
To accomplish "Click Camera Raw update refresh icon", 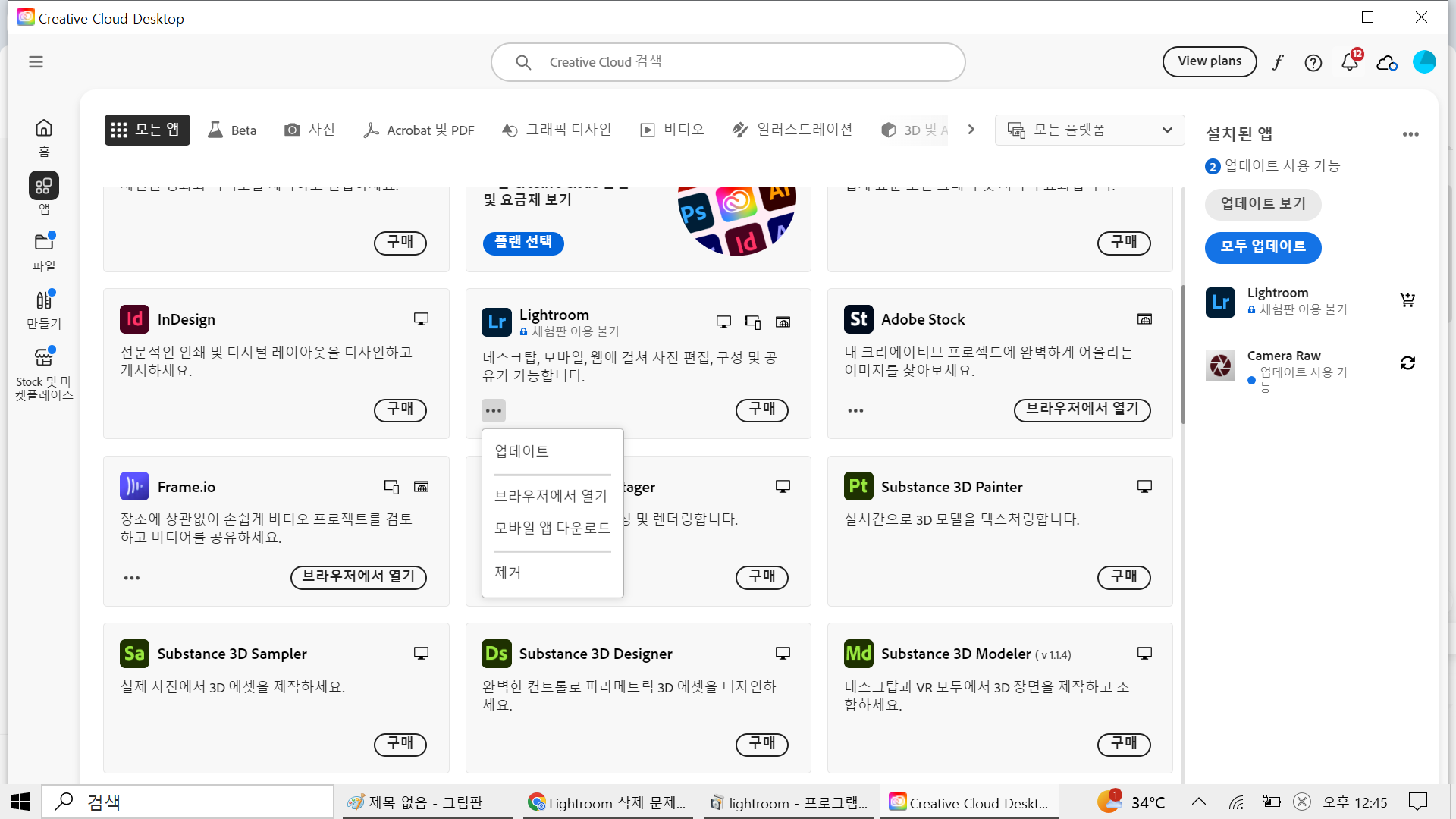I will [x=1407, y=363].
